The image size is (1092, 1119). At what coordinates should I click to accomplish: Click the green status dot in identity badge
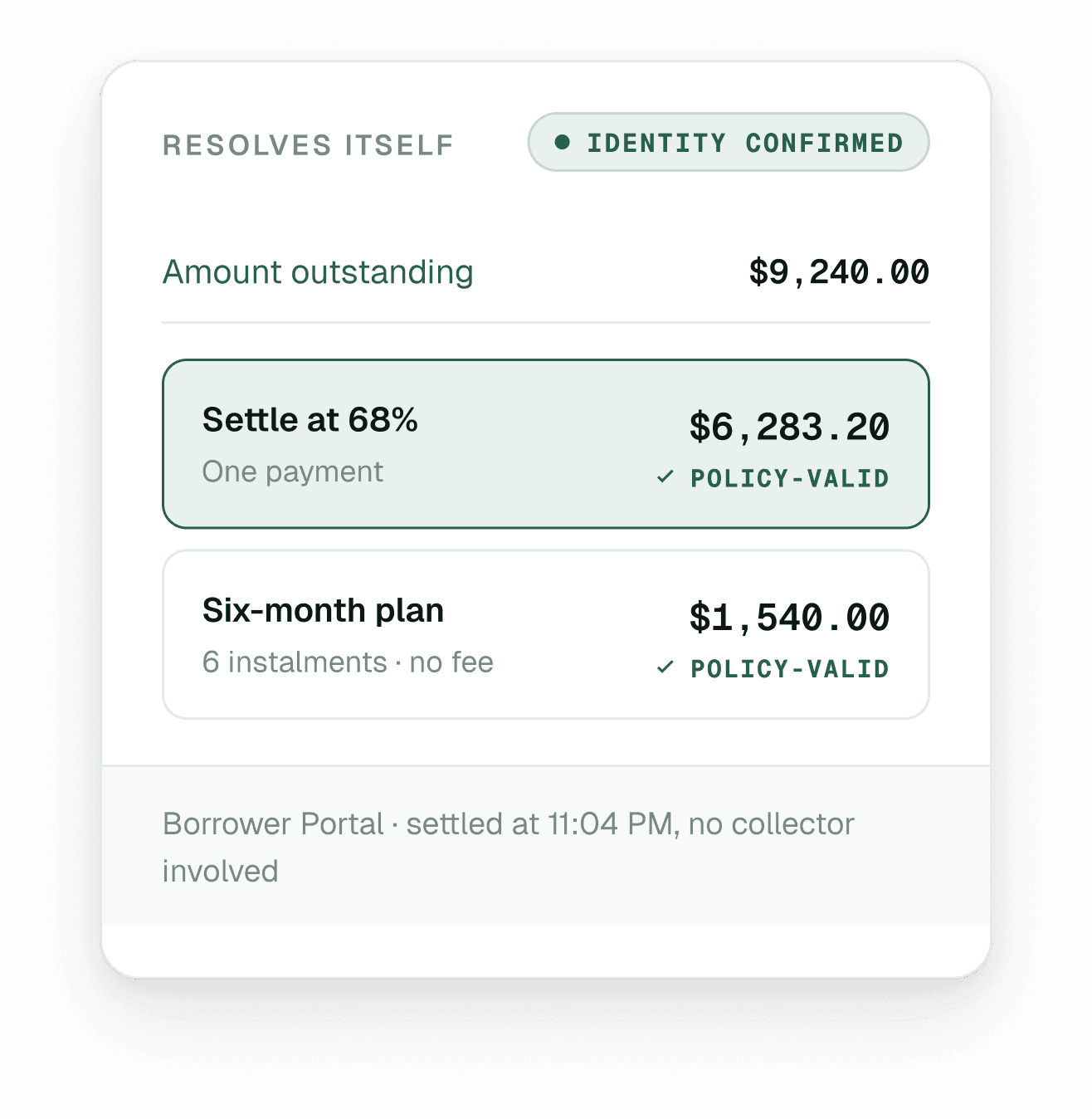pos(563,143)
